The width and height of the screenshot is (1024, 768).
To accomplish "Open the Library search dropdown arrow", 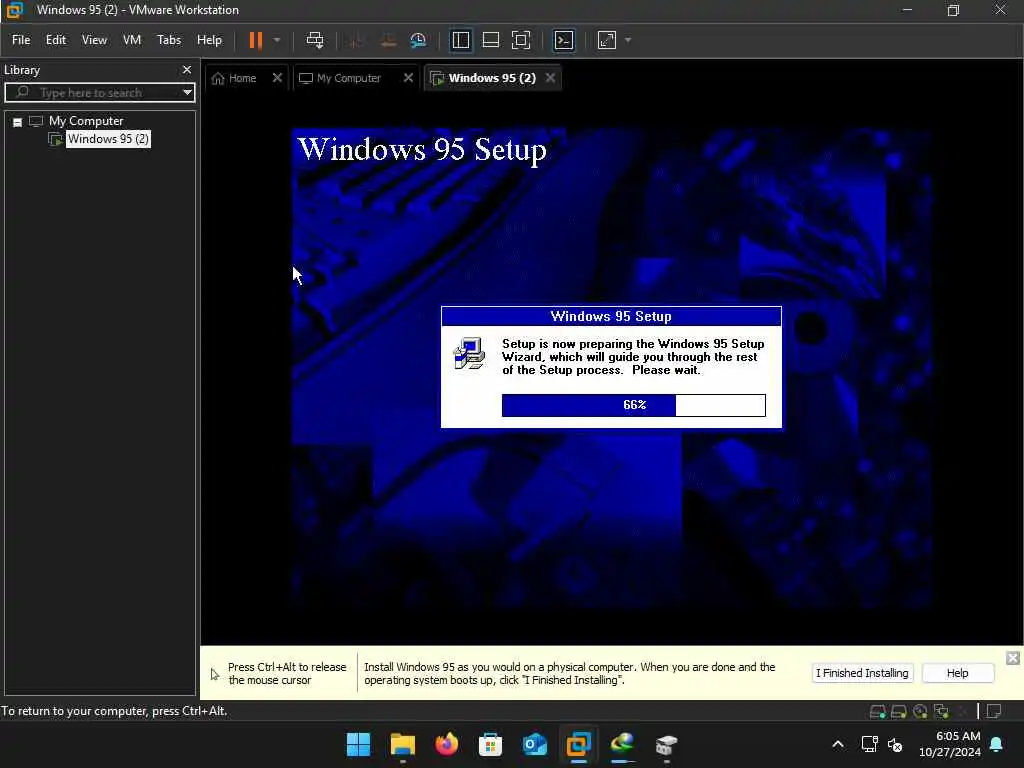I will pos(187,93).
